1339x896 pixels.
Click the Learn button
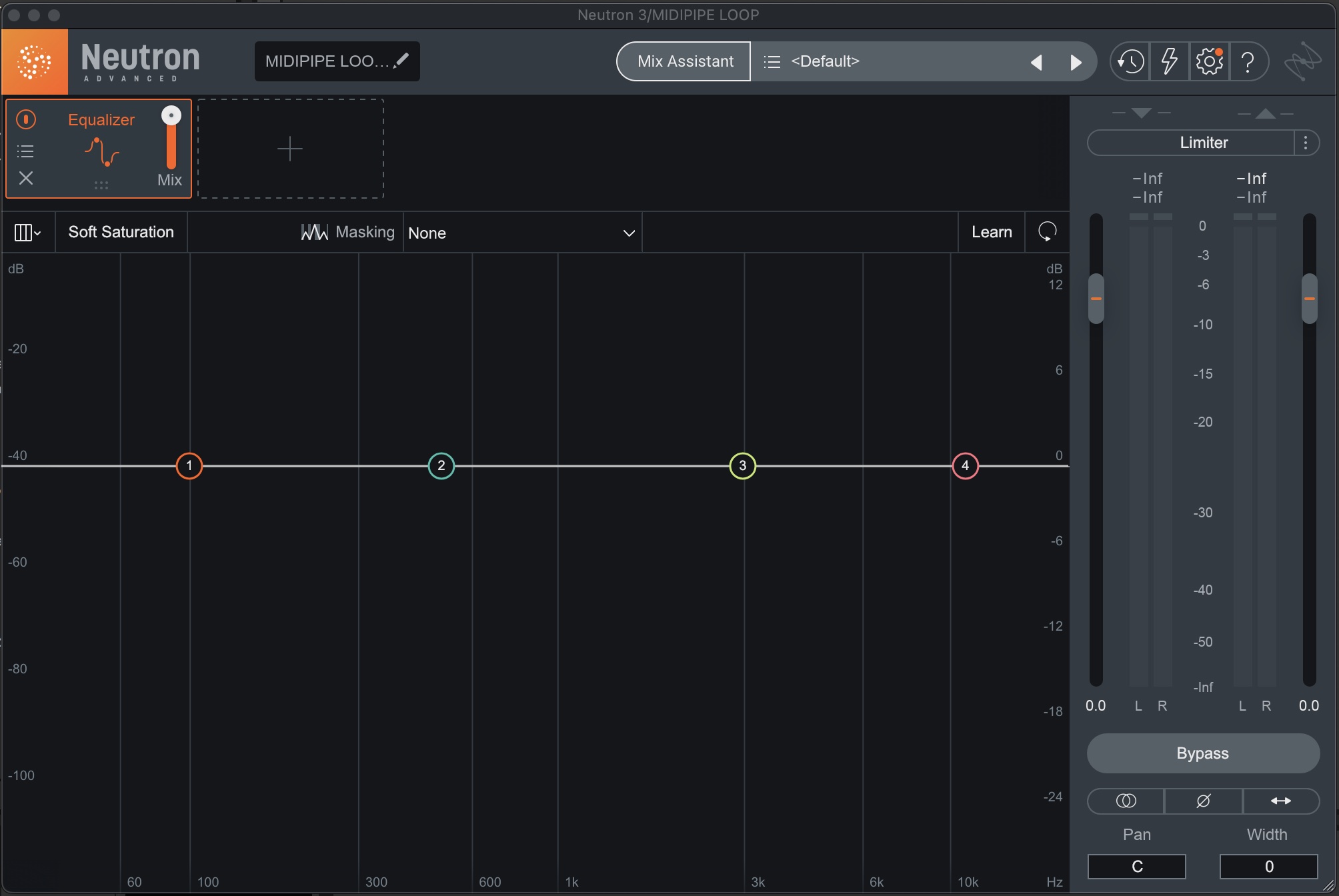click(992, 232)
